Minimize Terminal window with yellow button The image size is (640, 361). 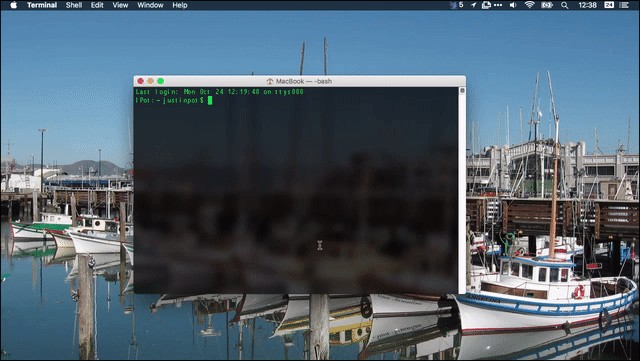(x=151, y=81)
